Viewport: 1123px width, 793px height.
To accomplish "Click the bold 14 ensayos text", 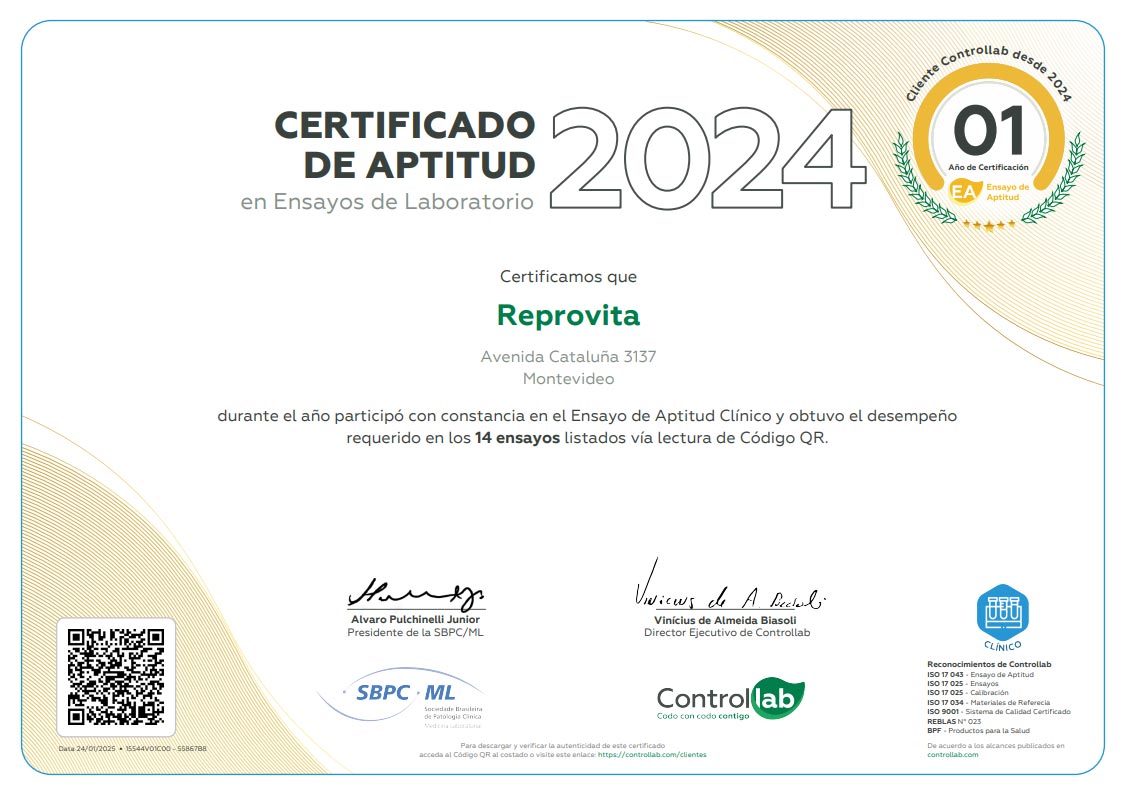I will (517, 438).
